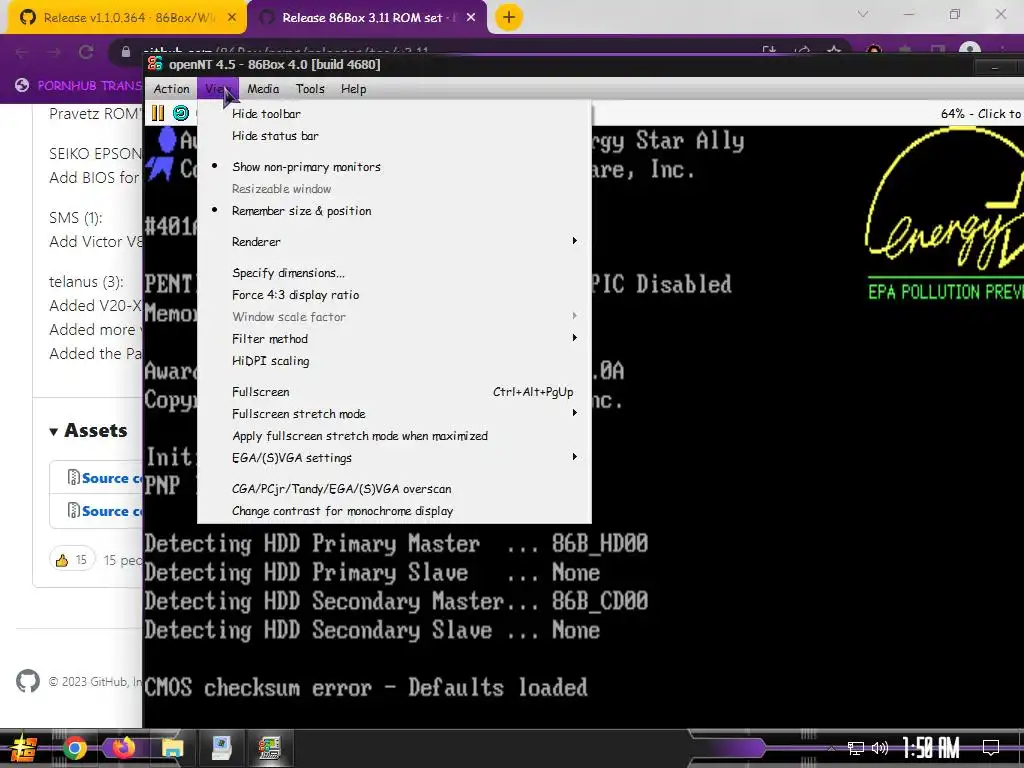Click the 15 thumbs-up reaction button

click(x=72, y=560)
